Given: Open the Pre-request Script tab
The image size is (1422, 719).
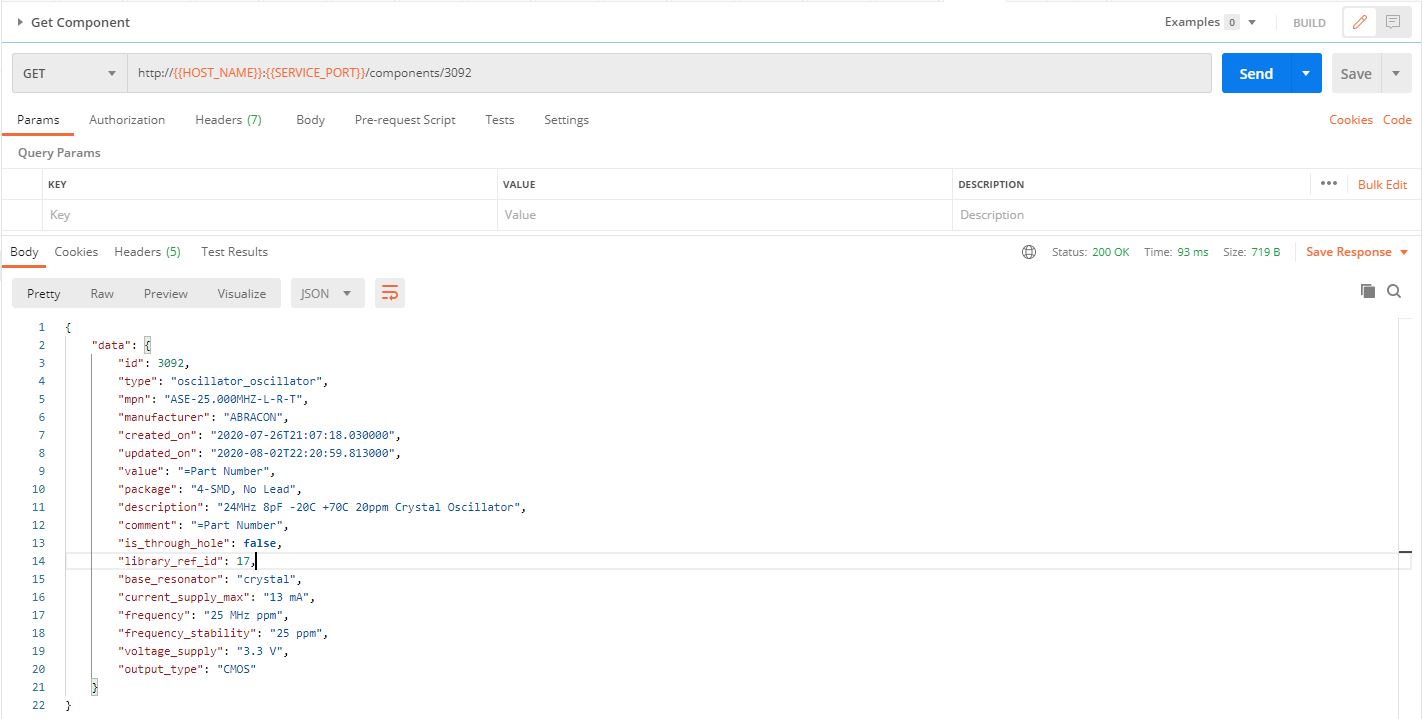Looking at the screenshot, I should [405, 120].
